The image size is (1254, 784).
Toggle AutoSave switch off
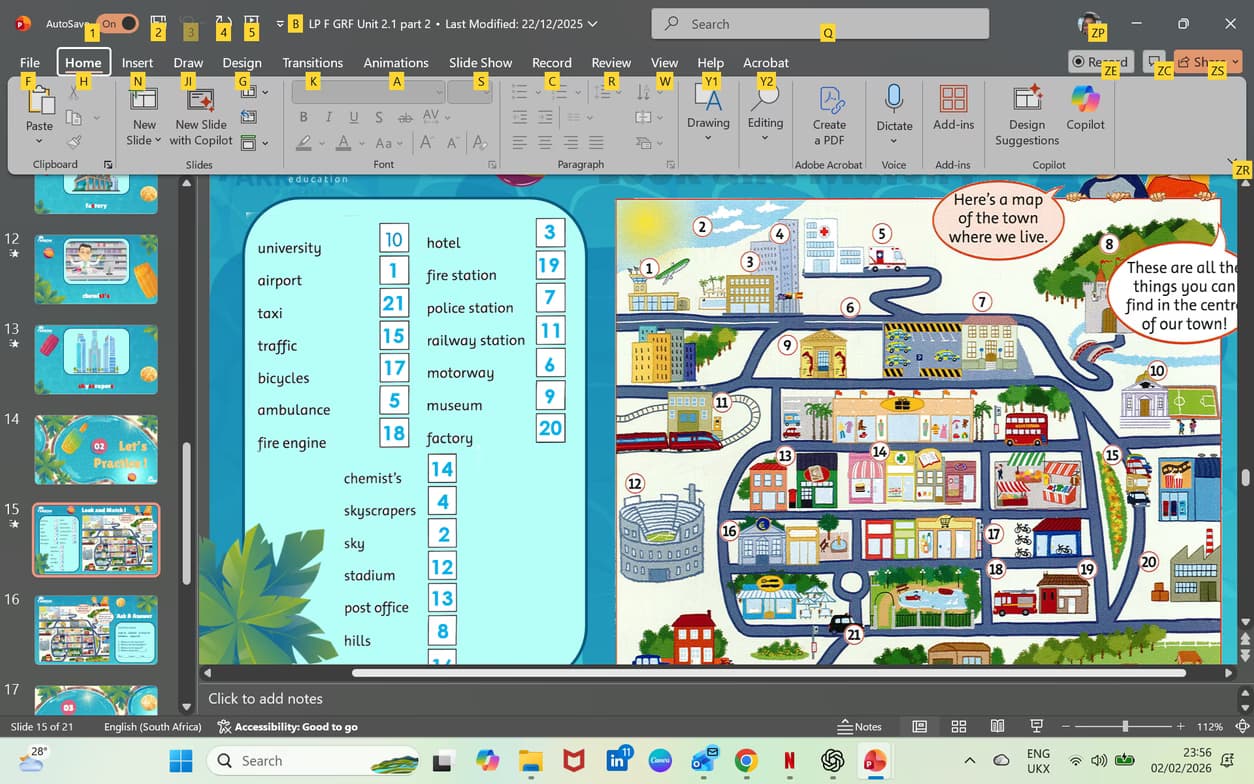118,23
